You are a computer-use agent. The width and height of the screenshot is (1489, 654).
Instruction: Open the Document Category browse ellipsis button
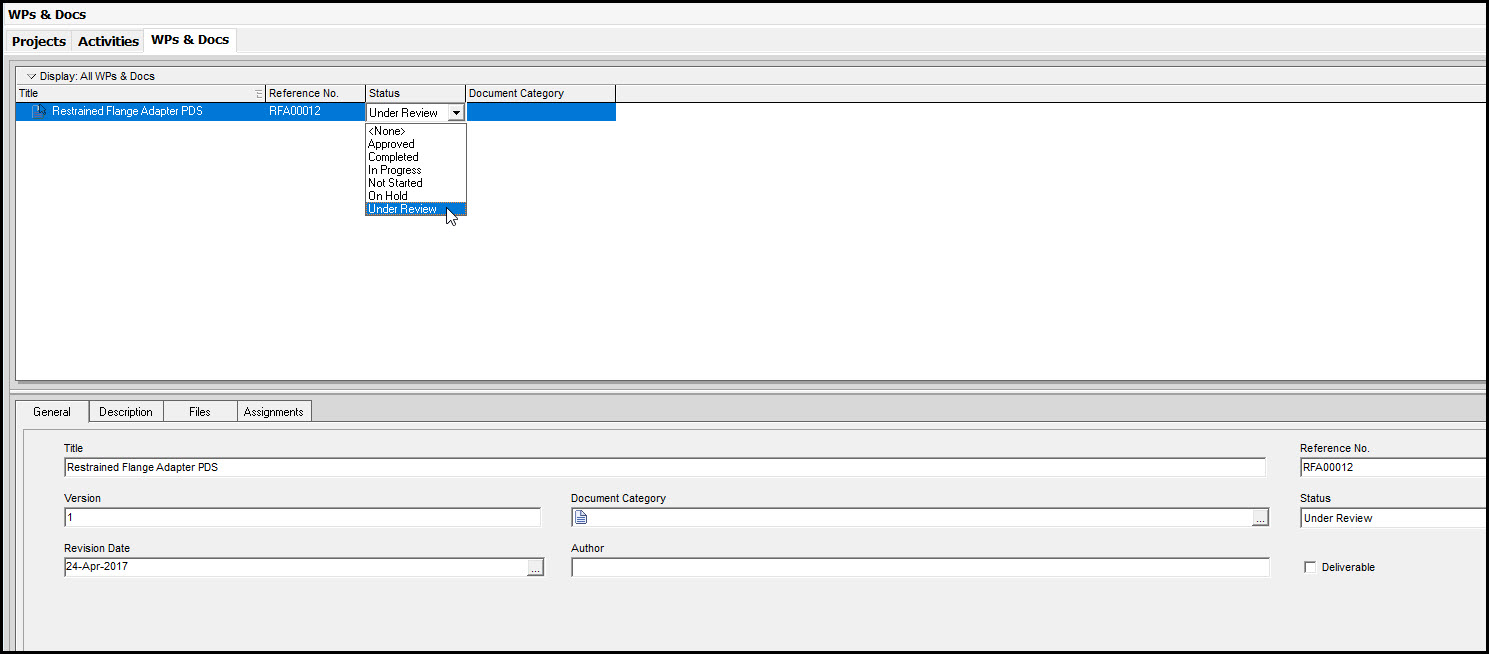[x=1260, y=517]
